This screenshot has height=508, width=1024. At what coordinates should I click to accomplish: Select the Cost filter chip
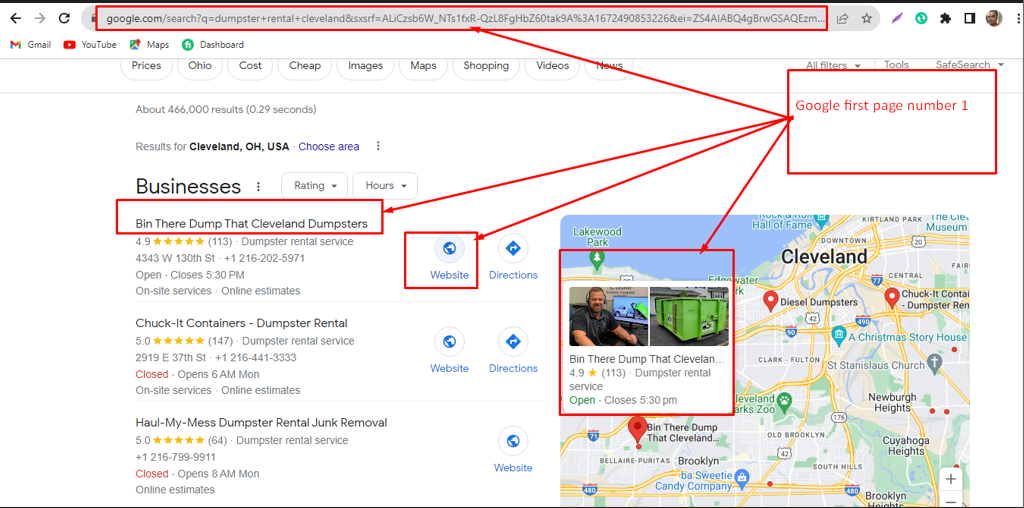tap(250, 65)
